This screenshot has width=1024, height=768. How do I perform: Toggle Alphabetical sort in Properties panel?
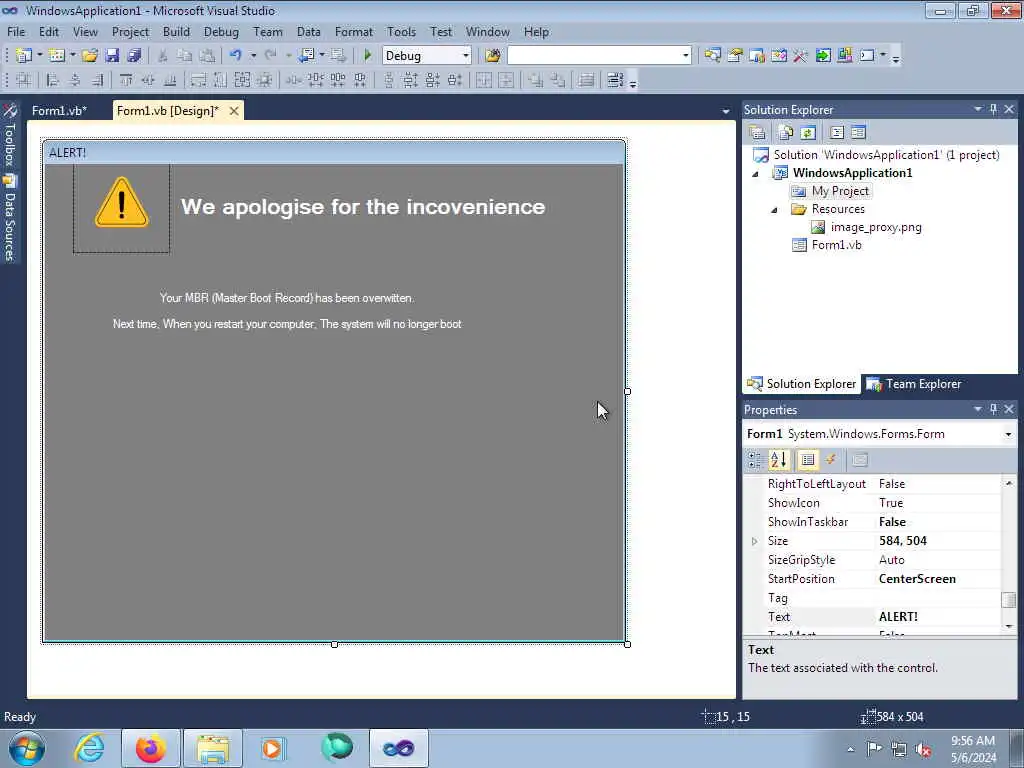[778, 460]
